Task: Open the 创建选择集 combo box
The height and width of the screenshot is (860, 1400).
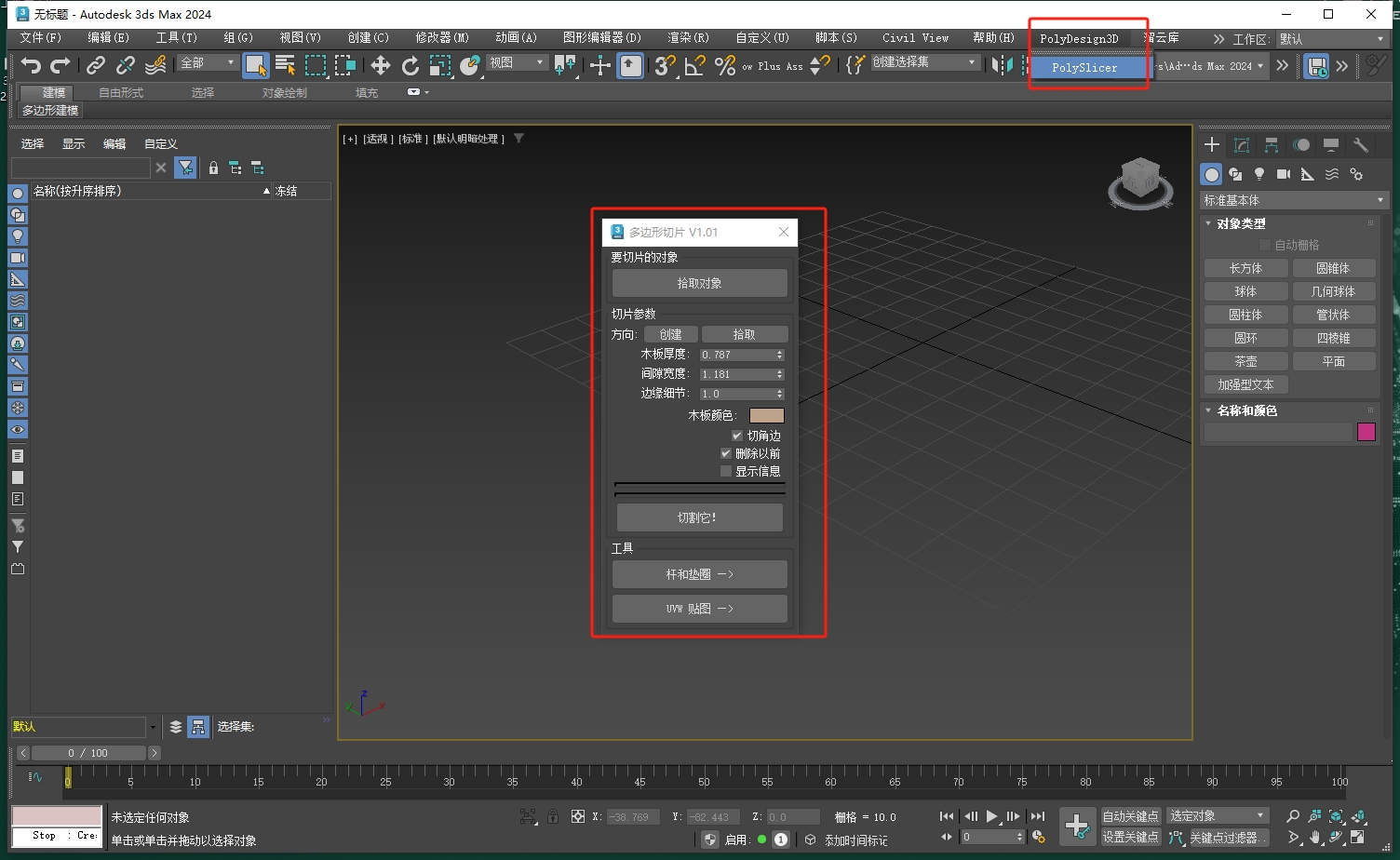Action: coord(973,61)
